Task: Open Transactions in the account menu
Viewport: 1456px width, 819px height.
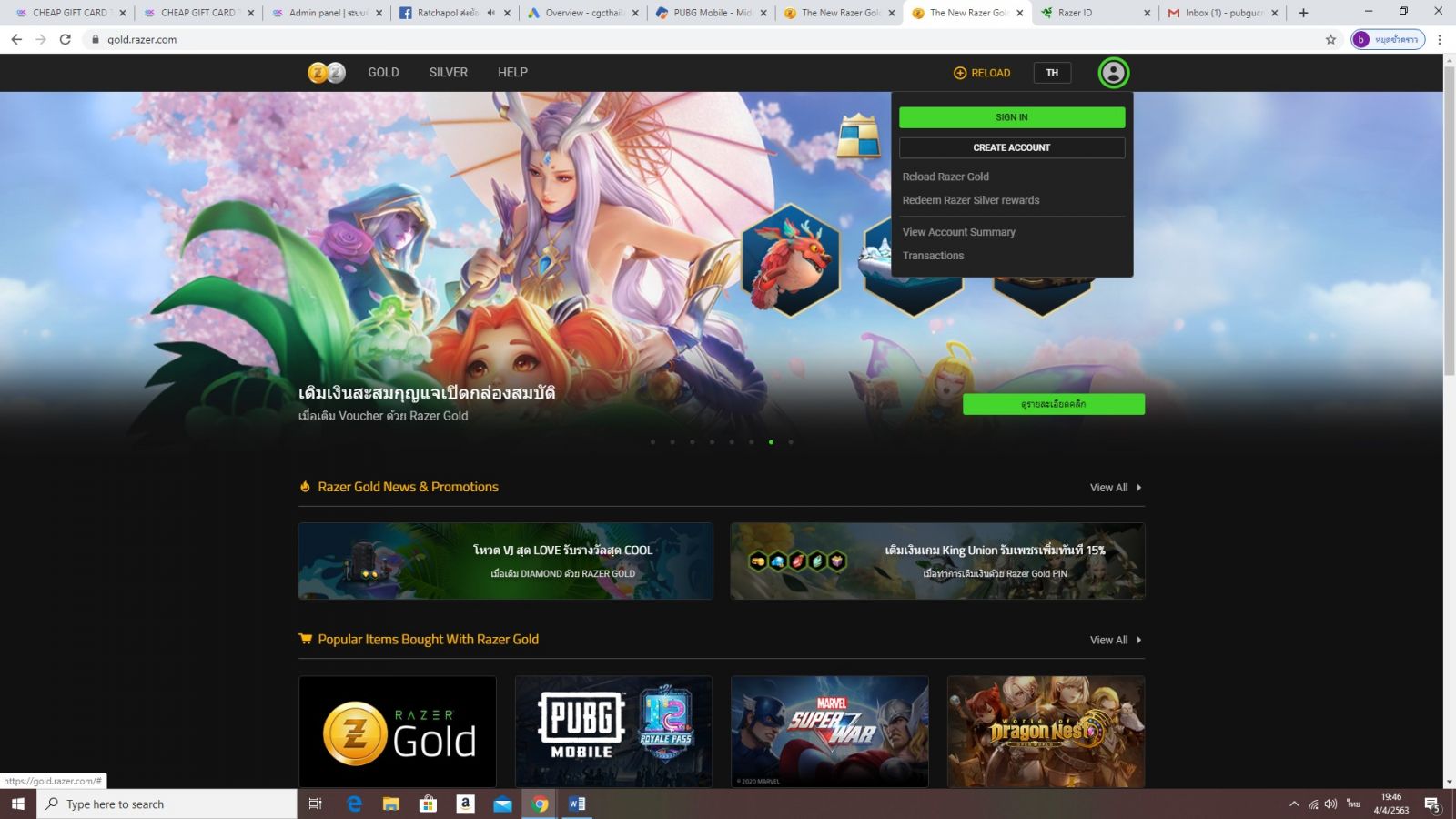Action: tap(933, 256)
